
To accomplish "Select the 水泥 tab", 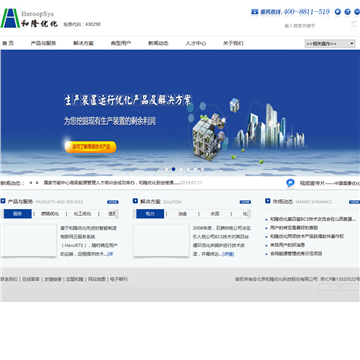I will (x=215, y=214).
